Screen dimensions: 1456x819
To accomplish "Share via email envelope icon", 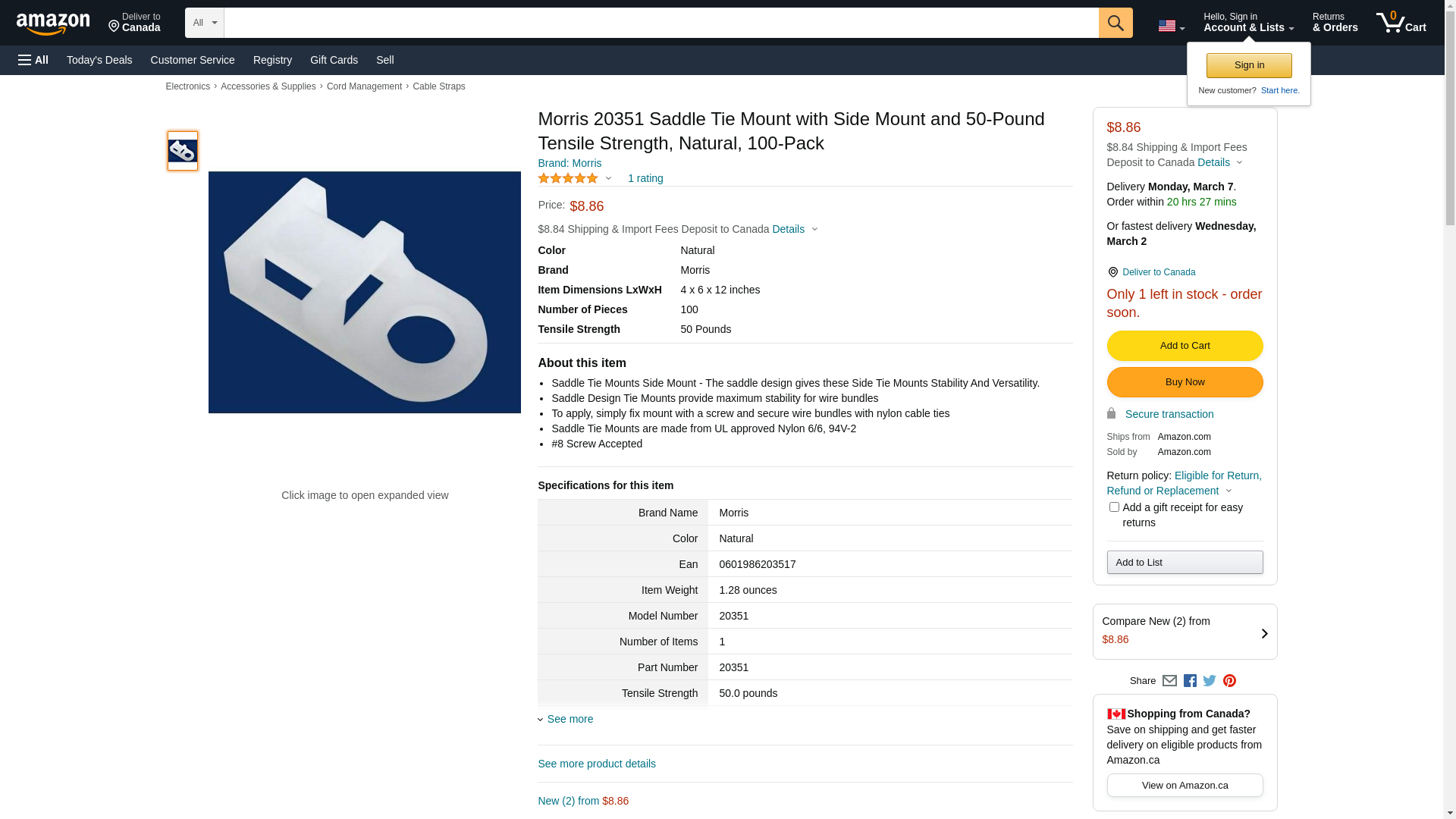I will pos(1169,681).
